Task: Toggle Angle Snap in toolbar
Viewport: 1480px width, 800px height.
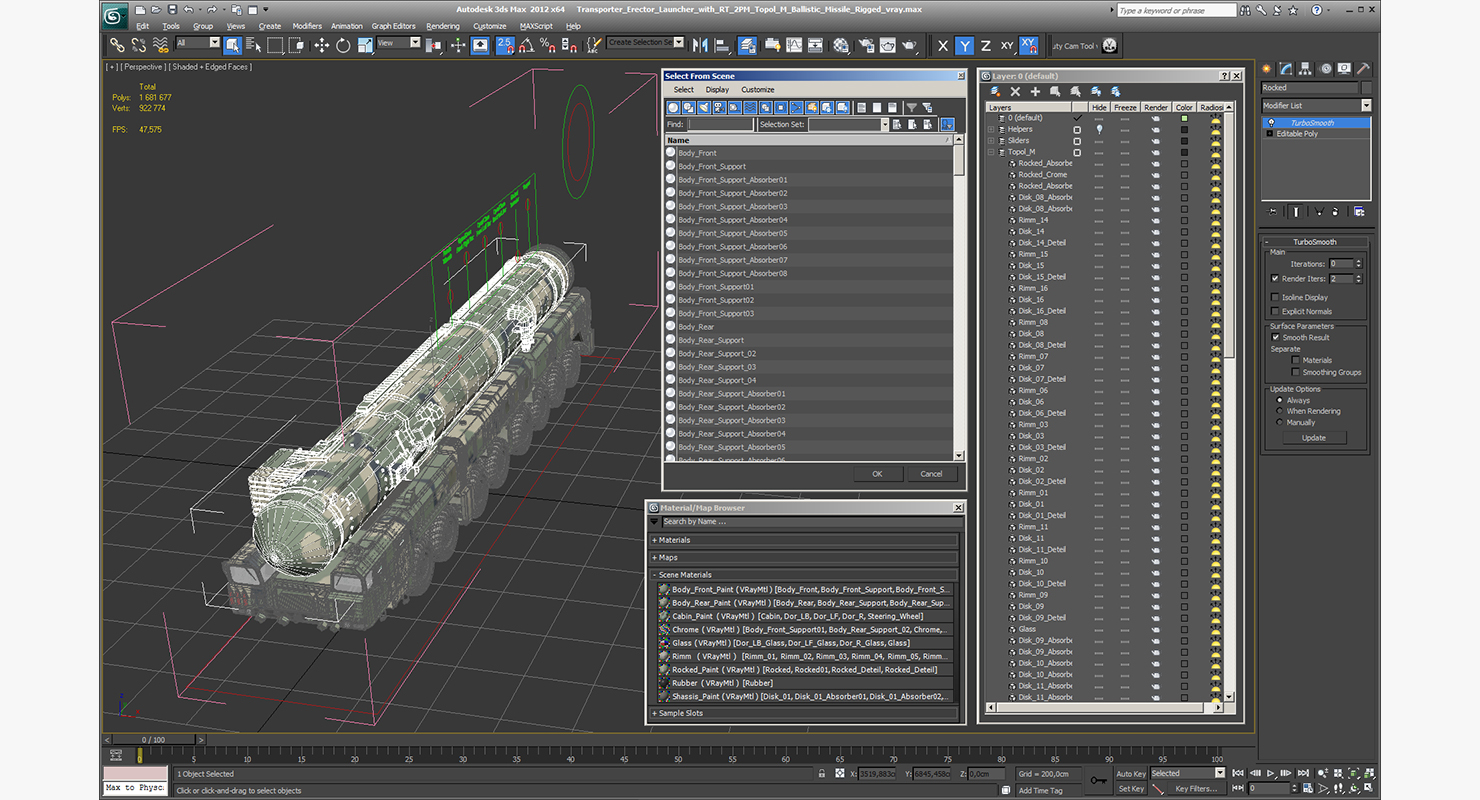Action: (526, 45)
